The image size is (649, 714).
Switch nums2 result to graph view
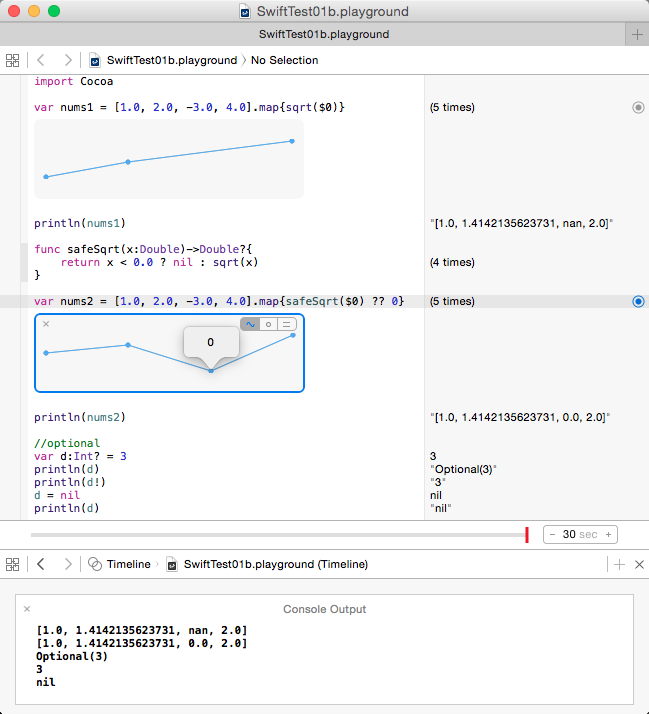[x=250, y=324]
